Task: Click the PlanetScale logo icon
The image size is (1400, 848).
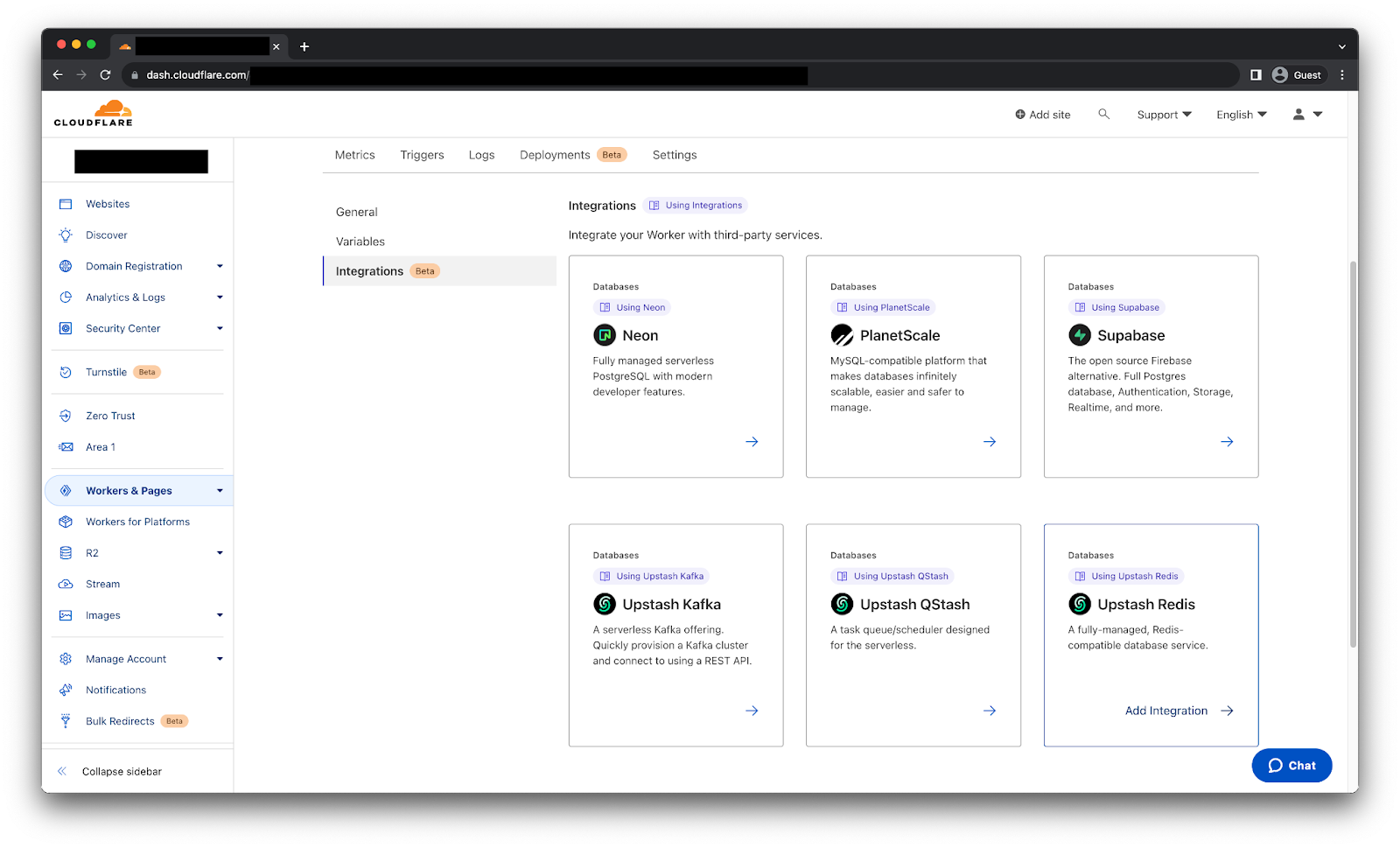Action: [842, 335]
